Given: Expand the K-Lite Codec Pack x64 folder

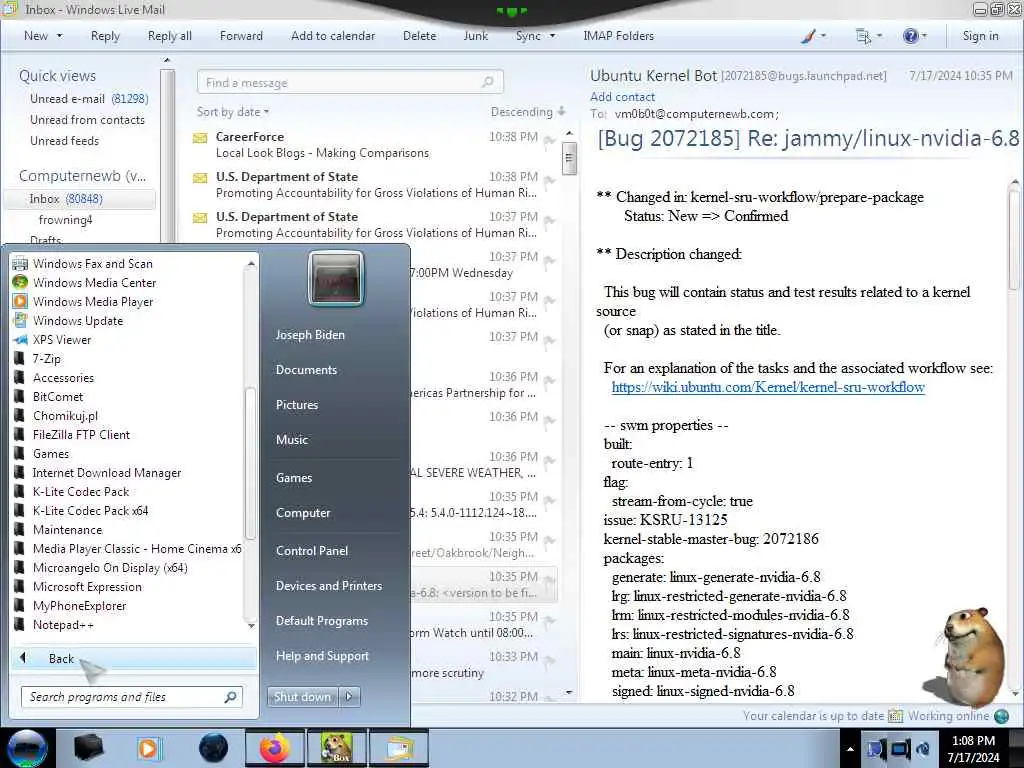Looking at the screenshot, I should (90, 511).
